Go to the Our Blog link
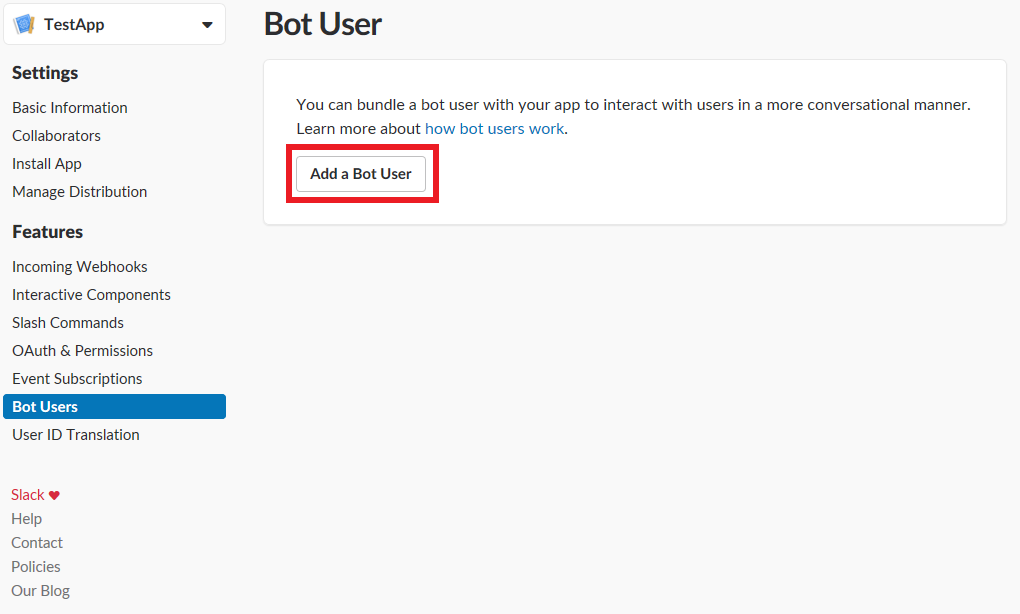 point(40,590)
